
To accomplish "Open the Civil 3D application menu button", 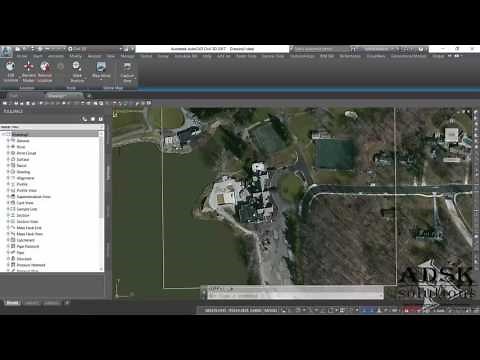I will (x=6, y=52).
